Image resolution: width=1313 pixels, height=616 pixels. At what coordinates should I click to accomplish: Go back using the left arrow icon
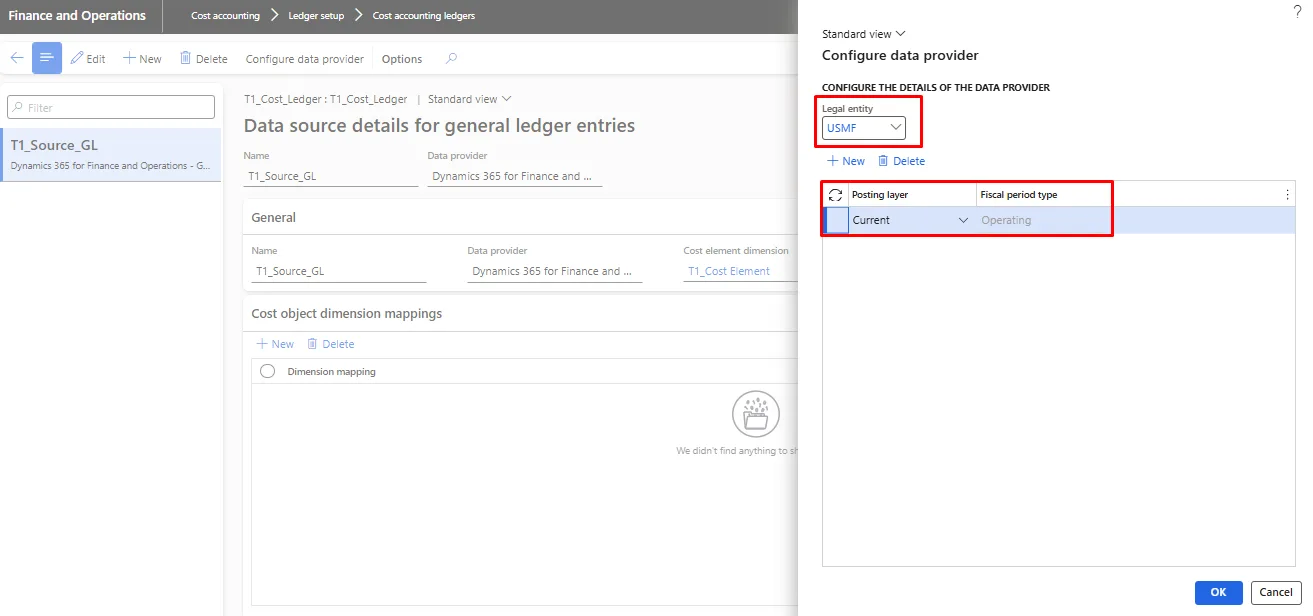click(x=16, y=58)
